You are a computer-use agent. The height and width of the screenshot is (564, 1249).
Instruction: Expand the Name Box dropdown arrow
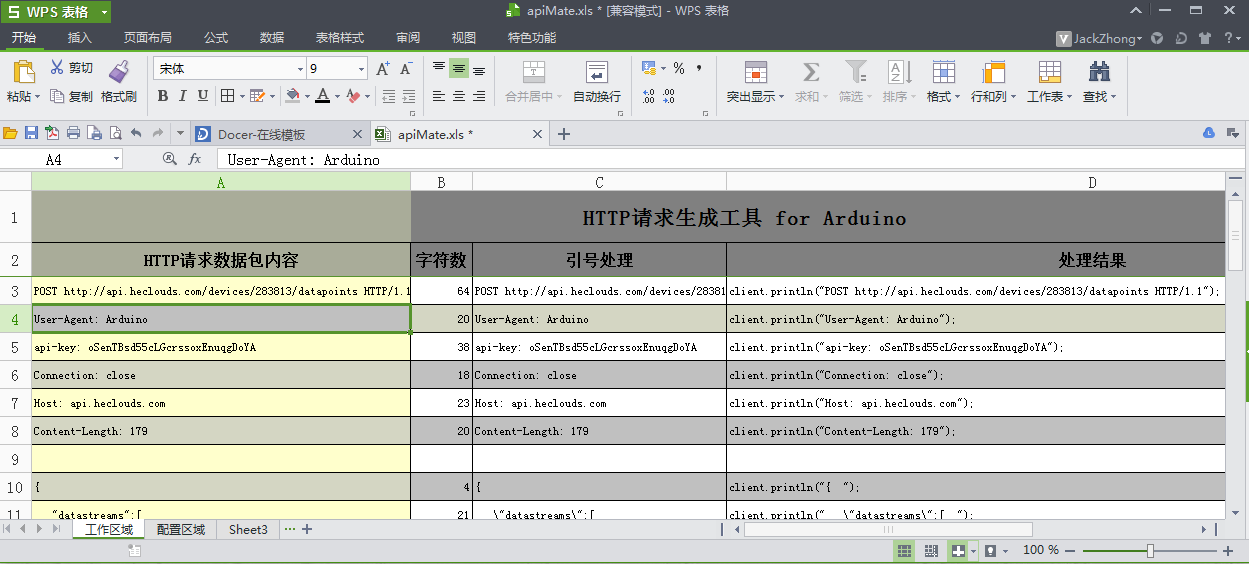(117, 159)
